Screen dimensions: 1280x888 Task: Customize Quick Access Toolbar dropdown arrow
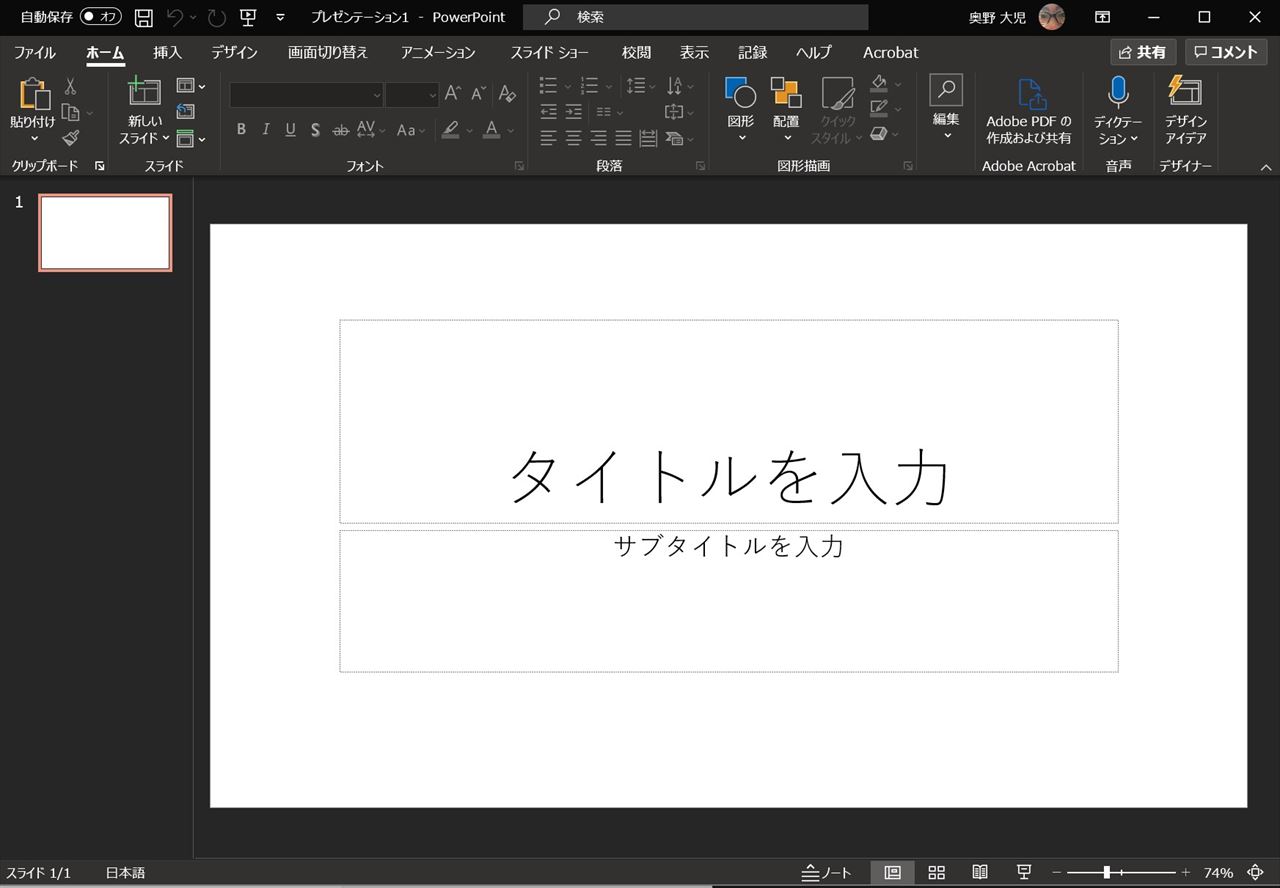pos(280,17)
